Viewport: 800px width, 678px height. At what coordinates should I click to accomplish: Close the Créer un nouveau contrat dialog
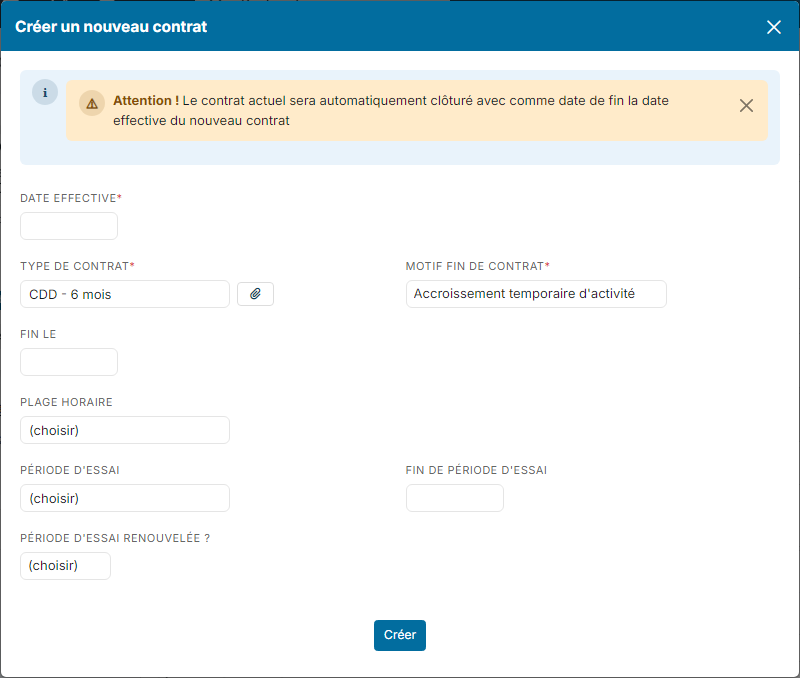pyautogui.click(x=773, y=27)
